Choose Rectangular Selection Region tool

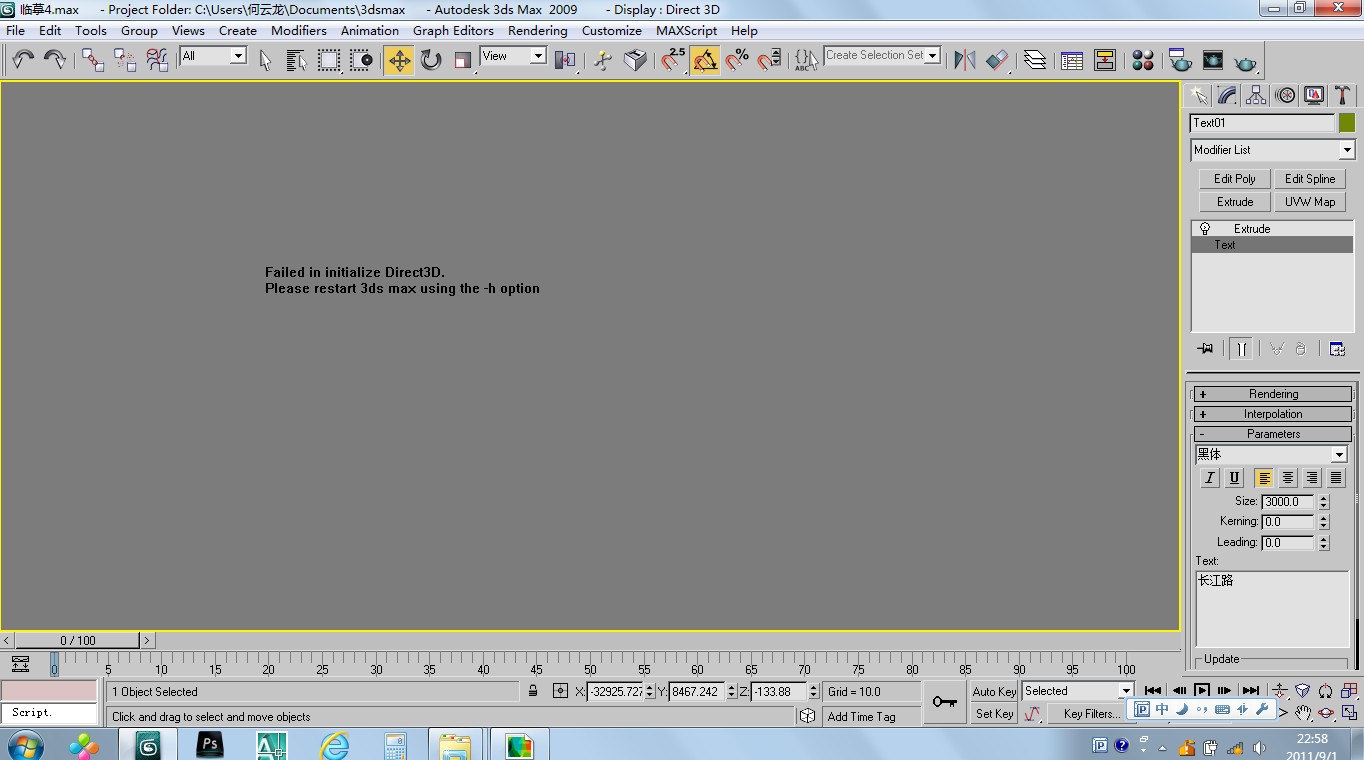pyautogui.click(x=329, y=60)
